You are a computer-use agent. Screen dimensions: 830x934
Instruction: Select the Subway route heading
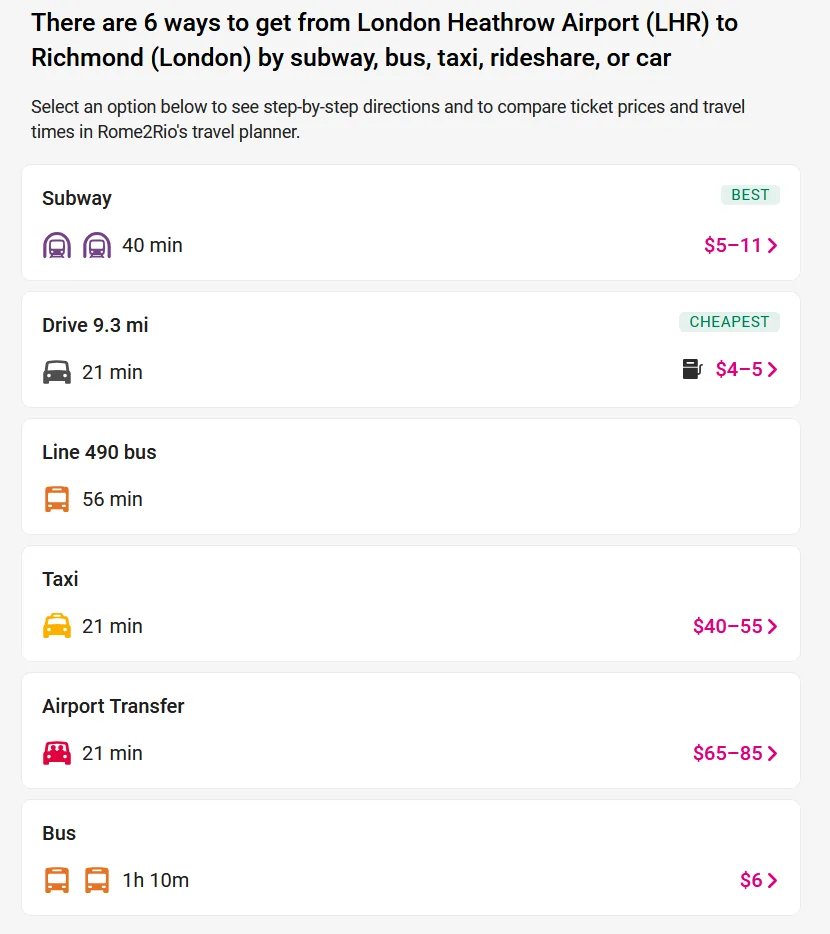click(77, 198)
